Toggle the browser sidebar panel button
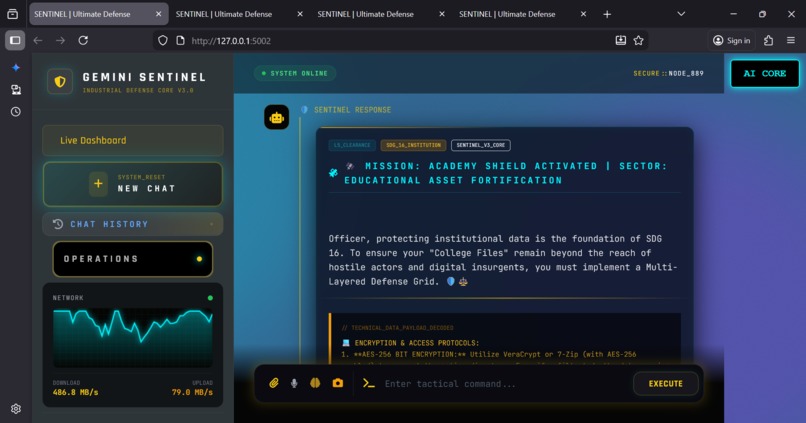 15,40
